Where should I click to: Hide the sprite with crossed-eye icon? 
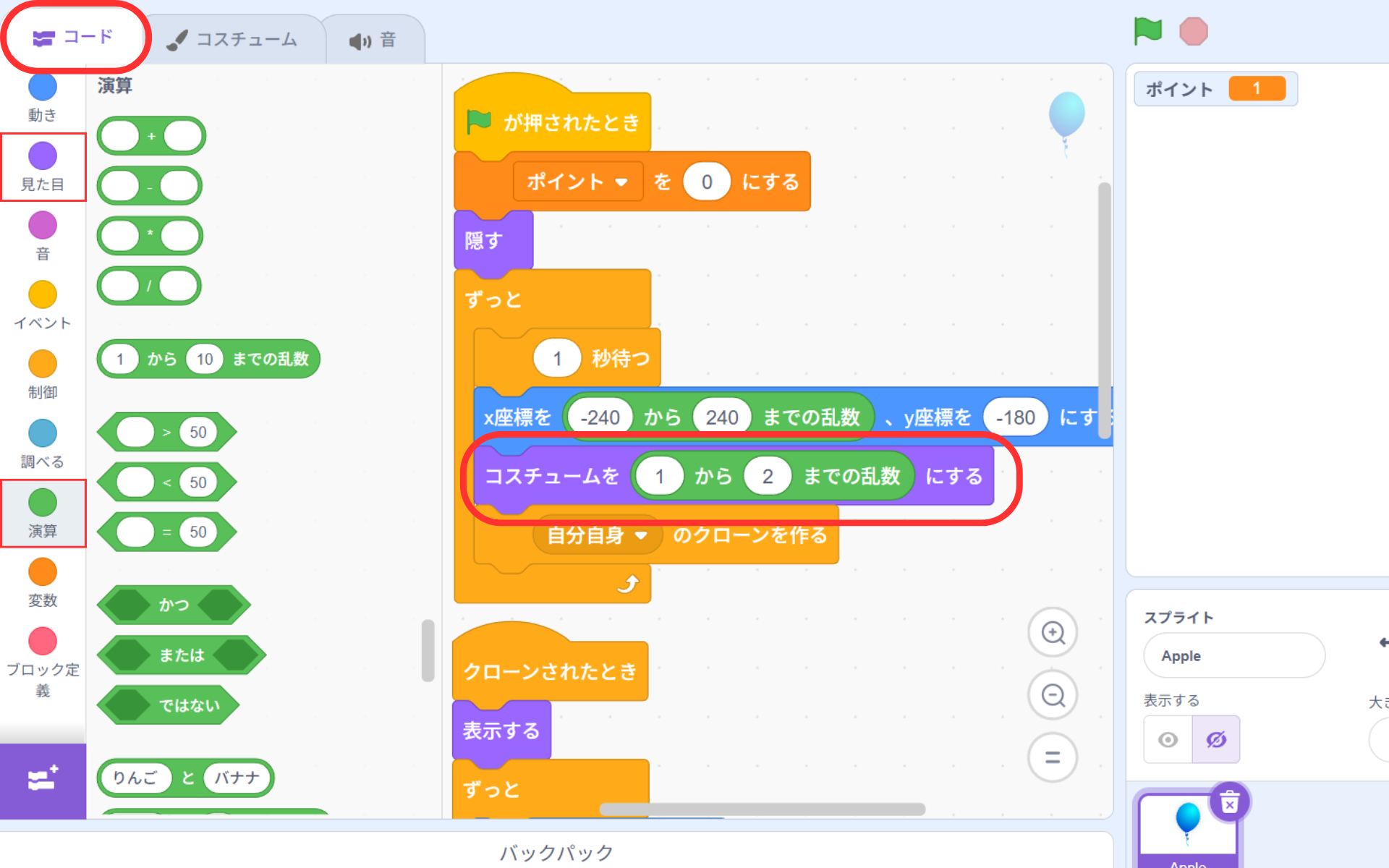pyautogui.click(x=1216, y=739)
